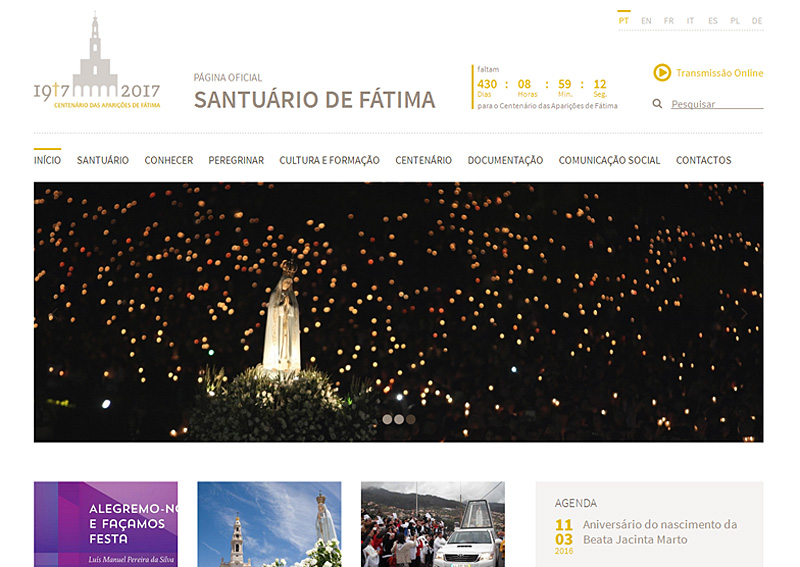
Task: Click the 'PÁGINA OFICIAL' label
Action: (228, 78)
